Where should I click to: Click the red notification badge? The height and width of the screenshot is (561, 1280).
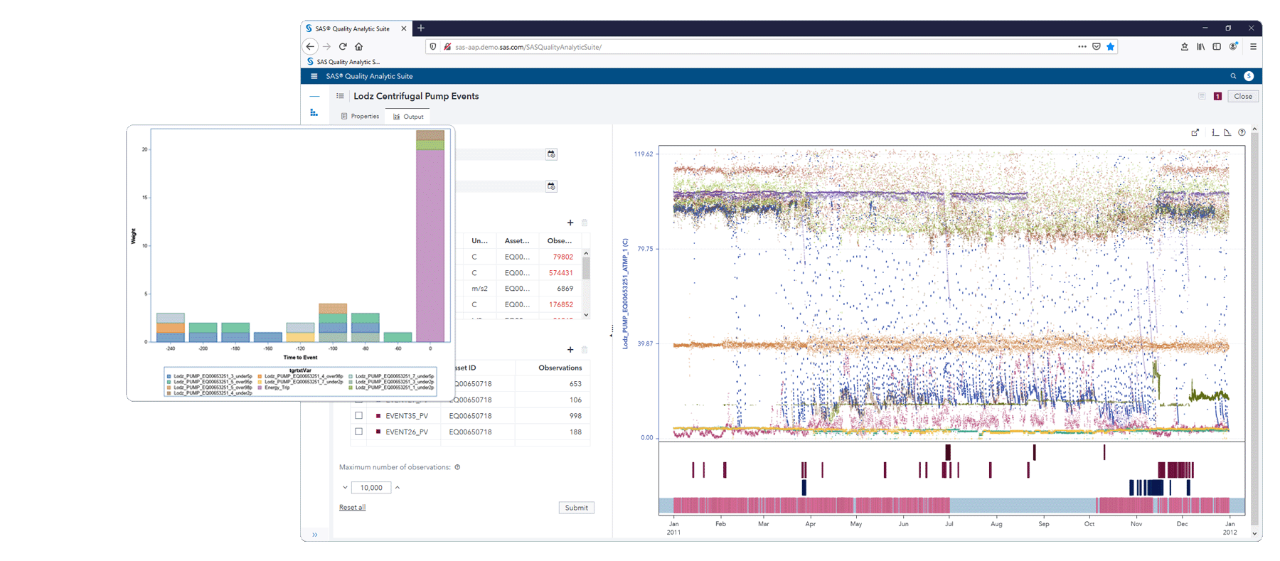[1218, 96]
